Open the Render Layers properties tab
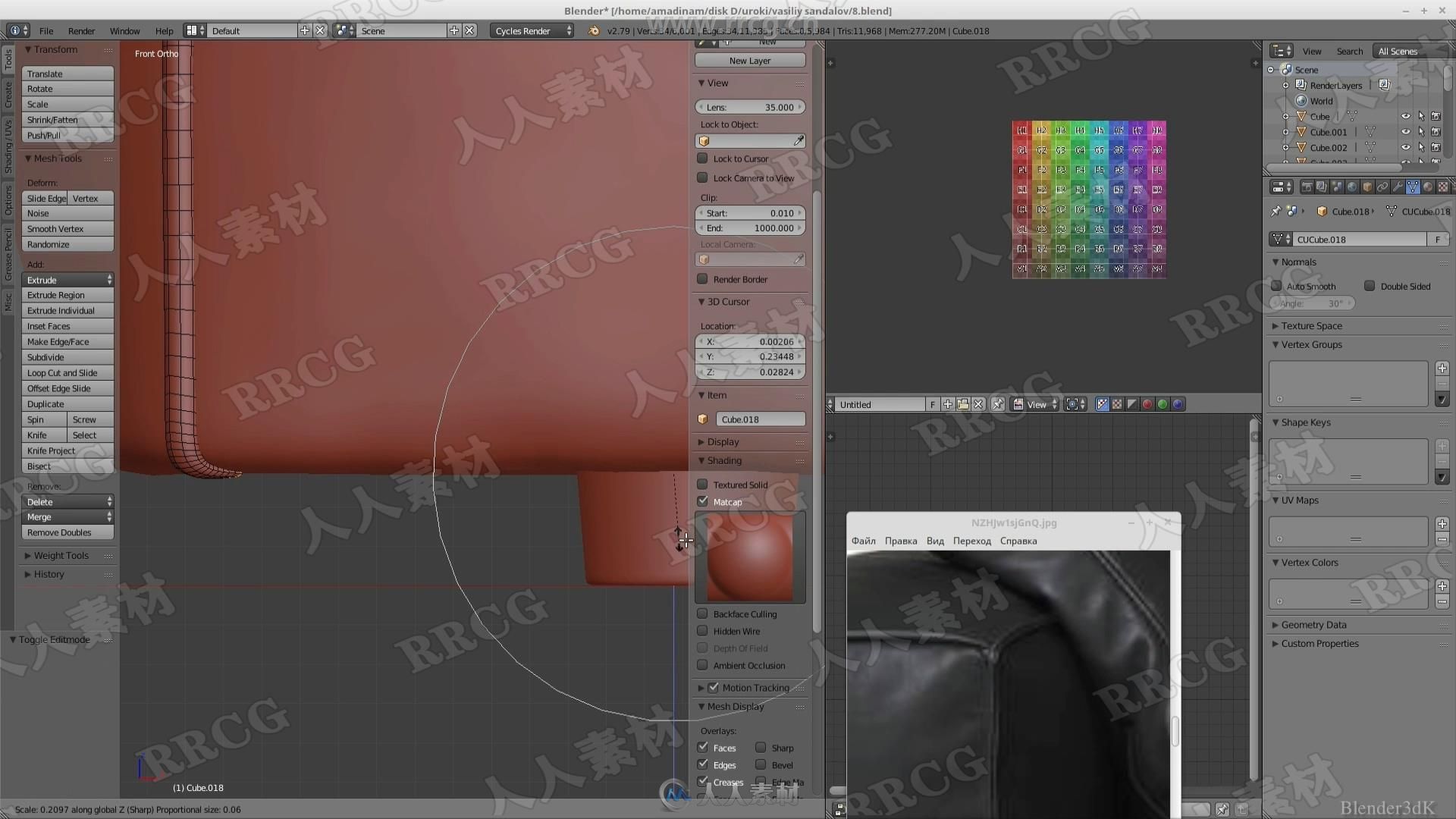 (x=1322, y=187)
